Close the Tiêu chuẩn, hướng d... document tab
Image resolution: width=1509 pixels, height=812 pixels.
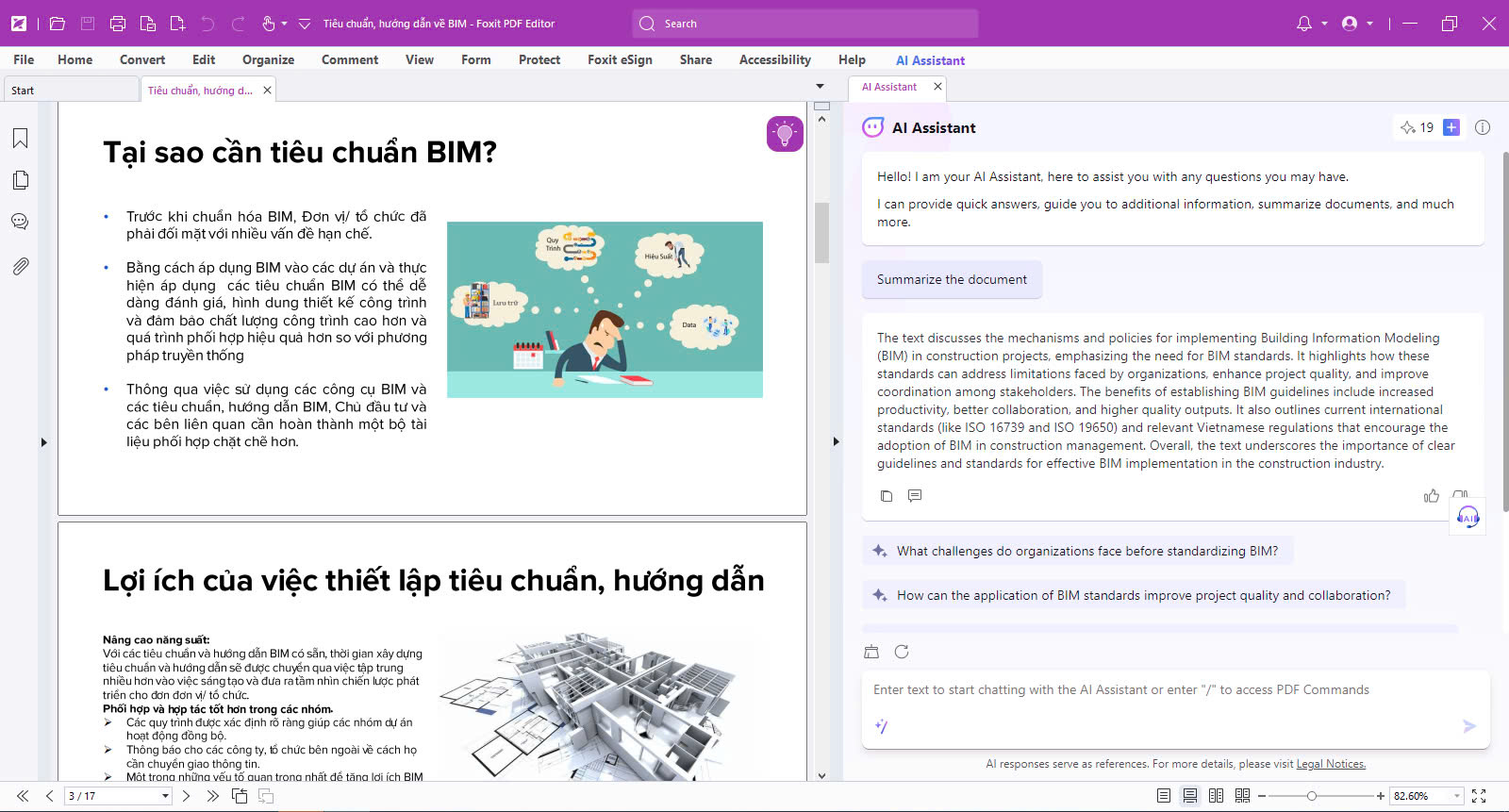tap(268, 91)
